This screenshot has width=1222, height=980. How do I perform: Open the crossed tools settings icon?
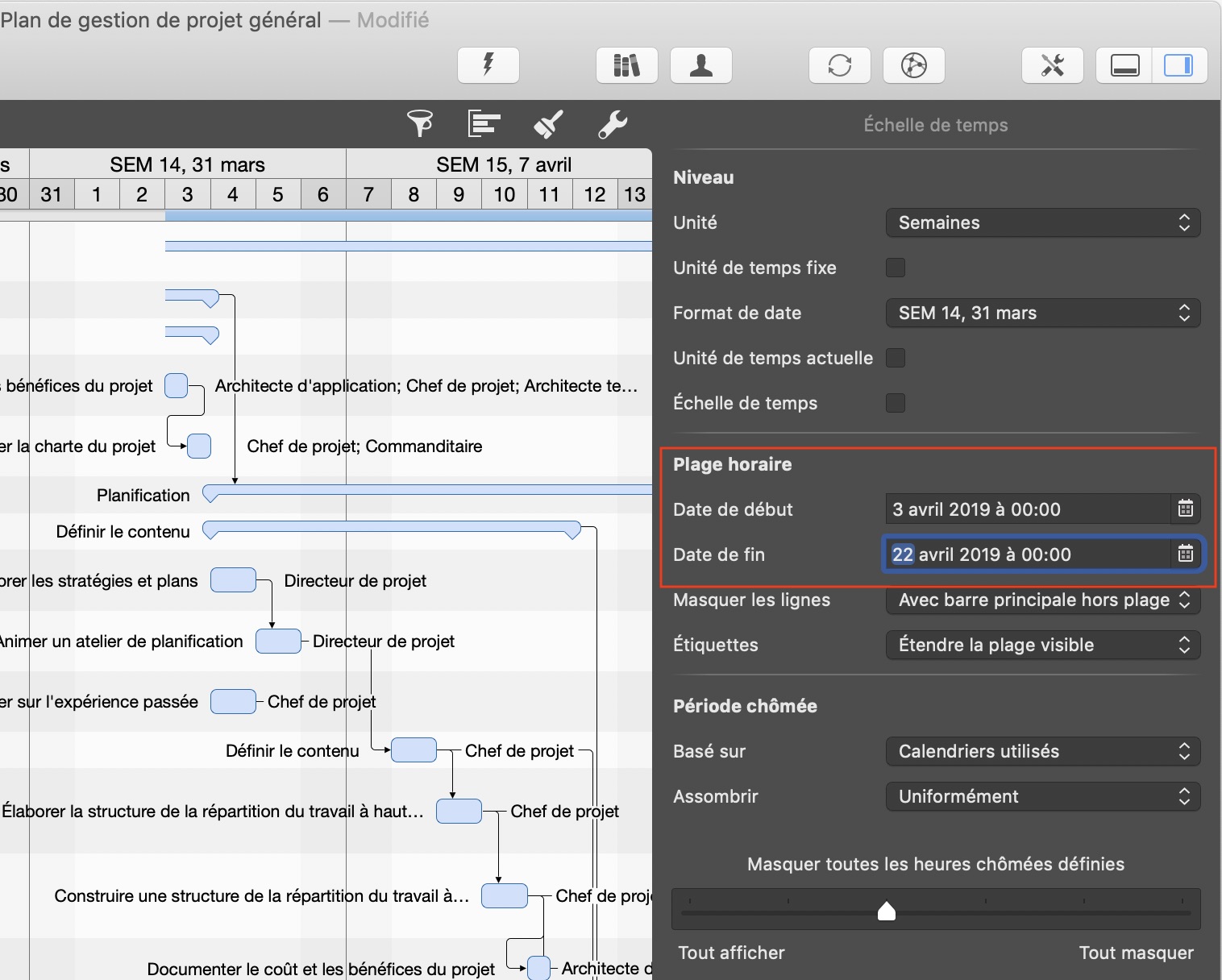pos(1052,65)
